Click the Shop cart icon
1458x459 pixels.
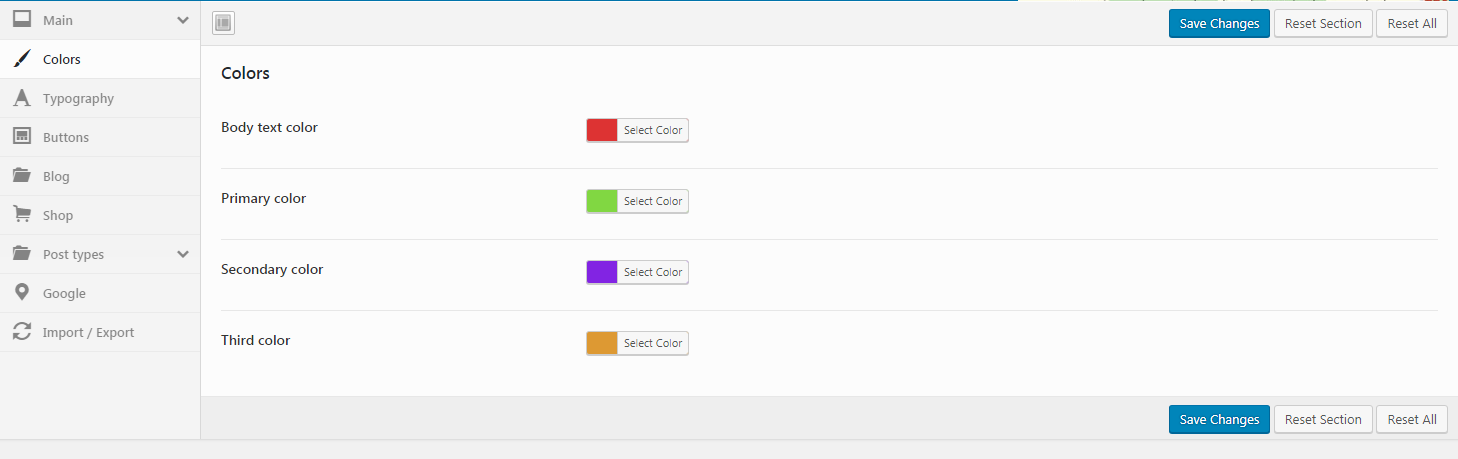click(x=22, y=215)
